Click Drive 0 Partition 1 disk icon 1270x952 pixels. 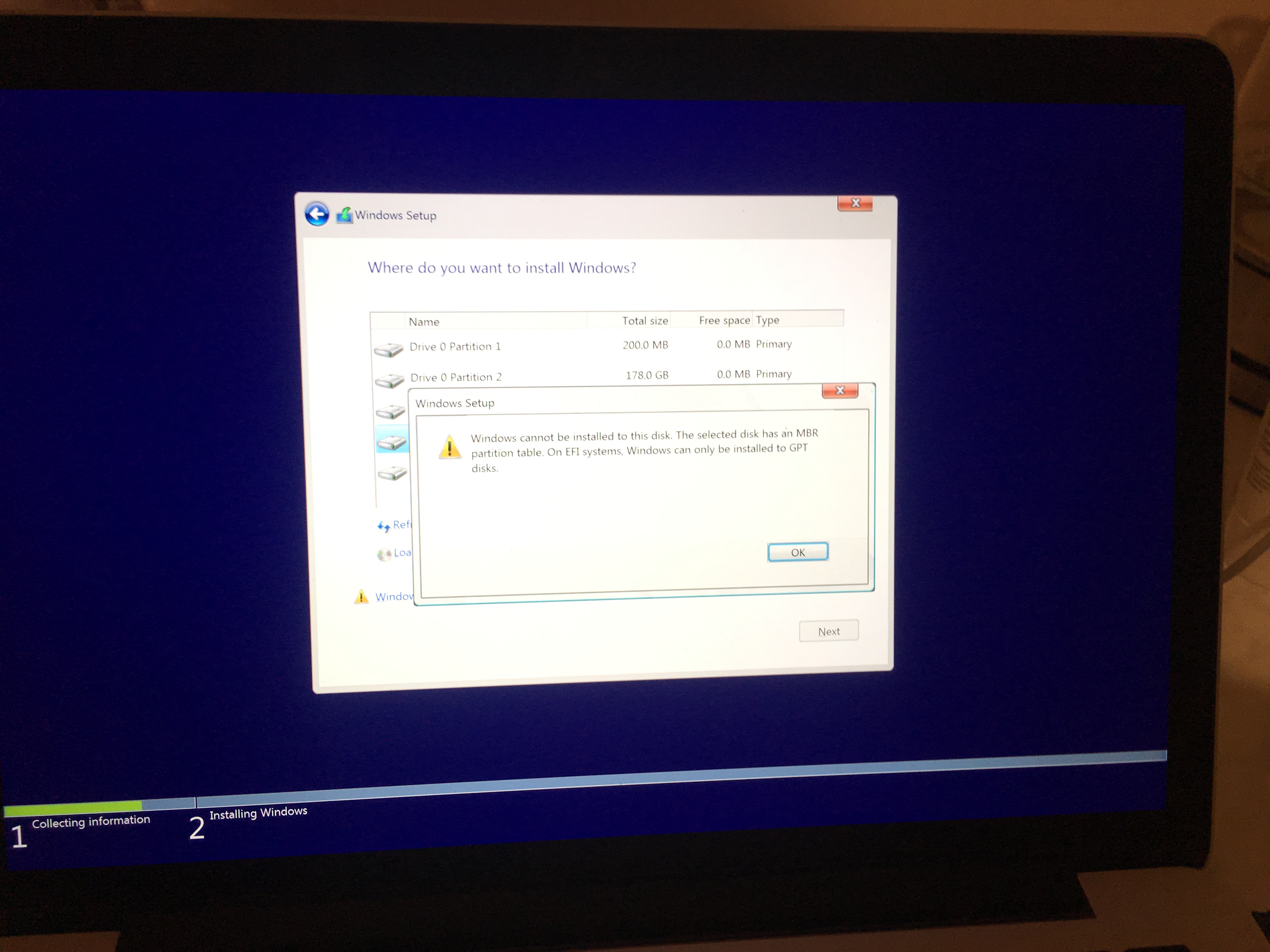[389, 349]
